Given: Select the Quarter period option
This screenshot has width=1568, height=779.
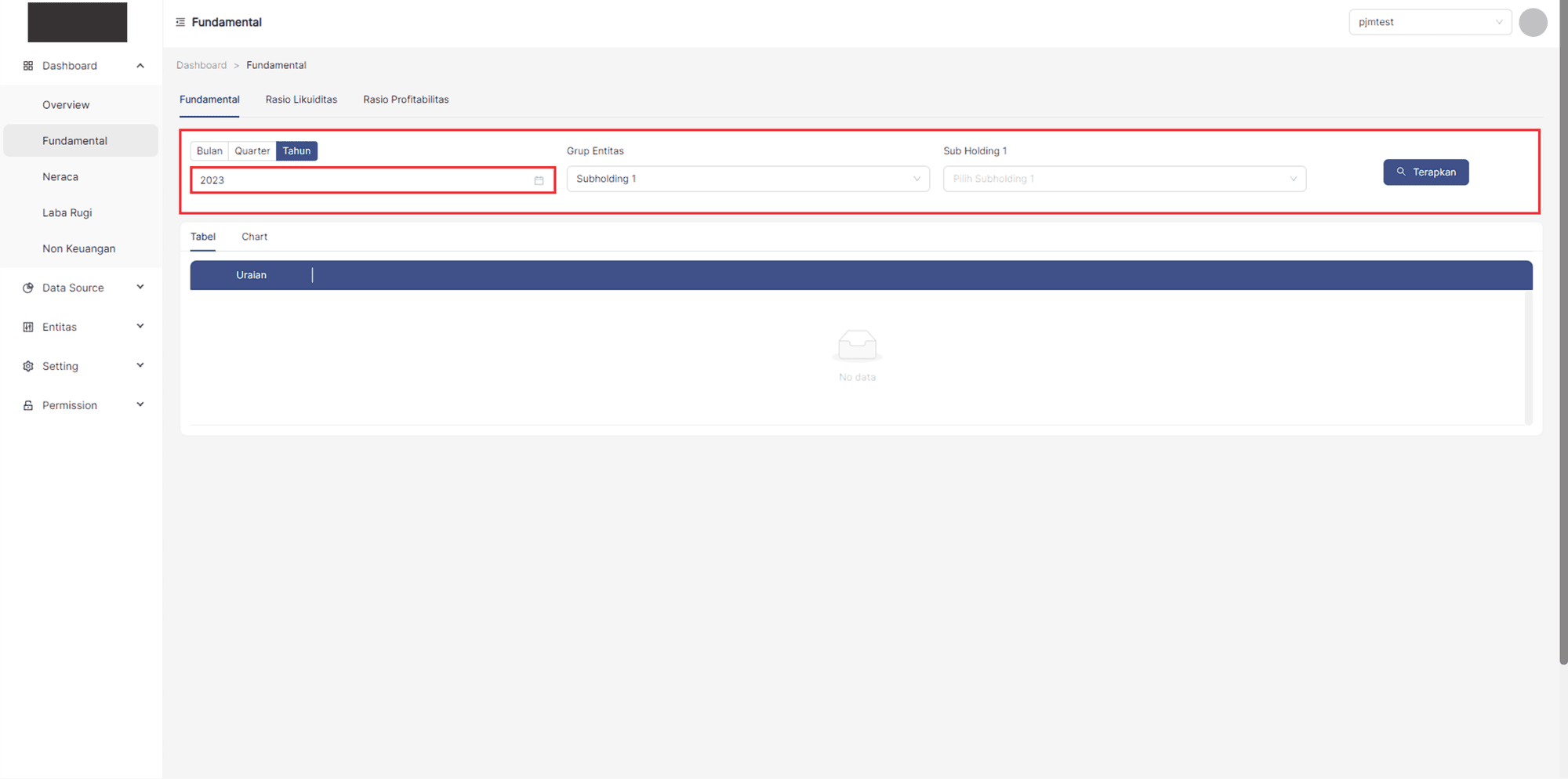Looking at the screenshot, I should 252,150.
